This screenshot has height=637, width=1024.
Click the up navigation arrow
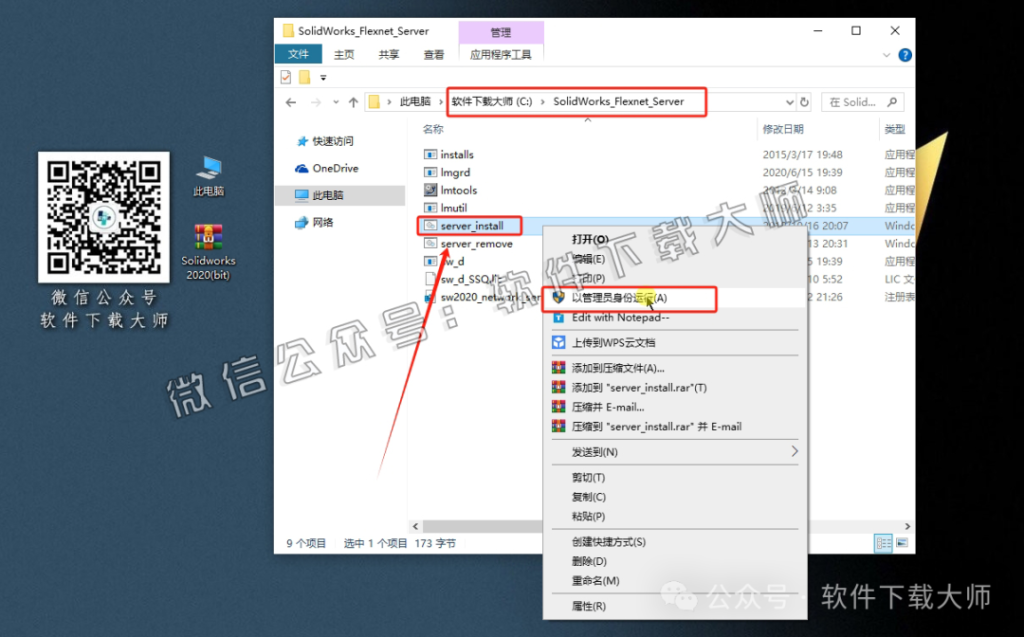pos(353,101)
